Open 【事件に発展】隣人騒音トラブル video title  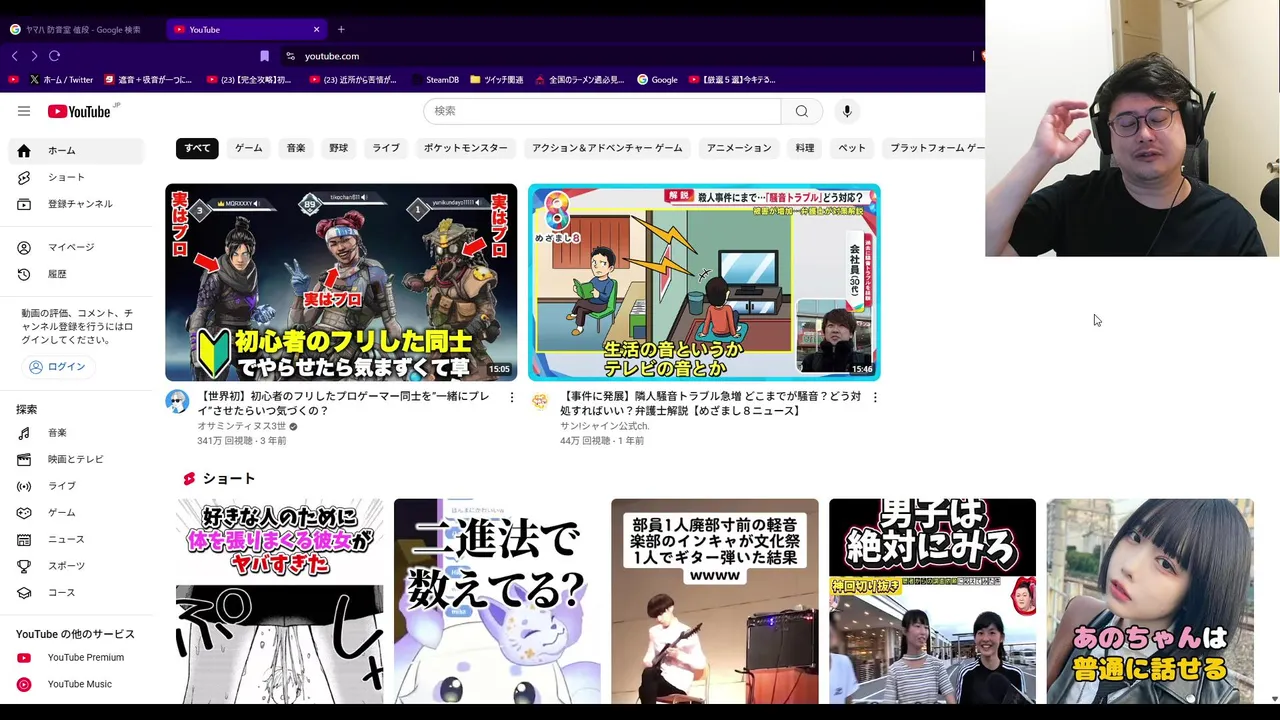710,403
